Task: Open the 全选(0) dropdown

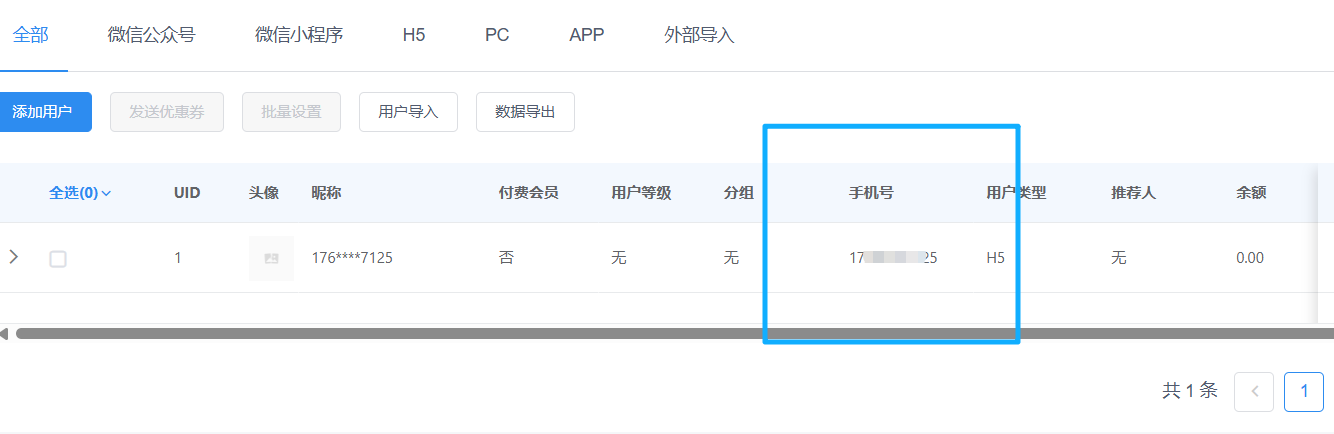Action: point(80,193)
